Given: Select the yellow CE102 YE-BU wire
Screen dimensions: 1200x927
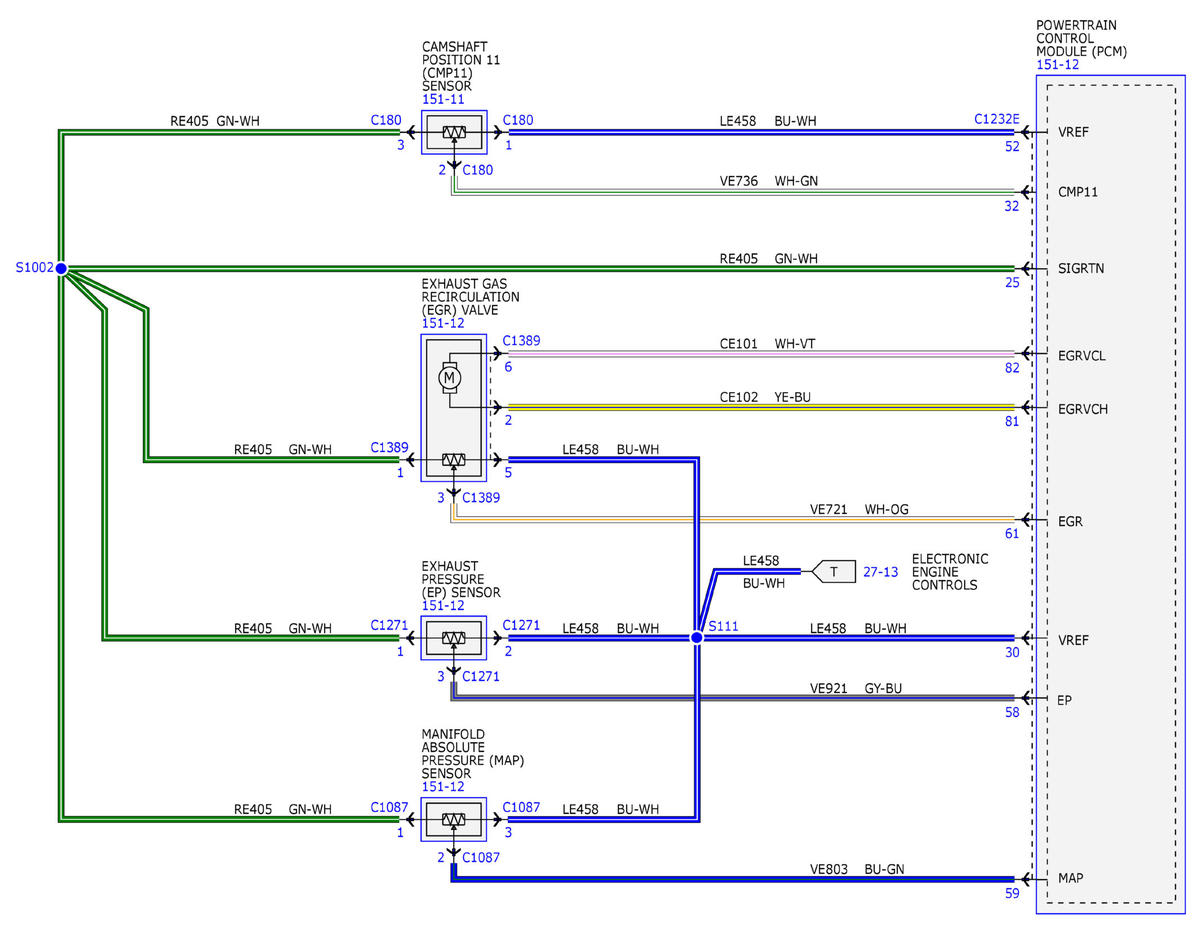Looking at the screenshot, I should (762, 407).
